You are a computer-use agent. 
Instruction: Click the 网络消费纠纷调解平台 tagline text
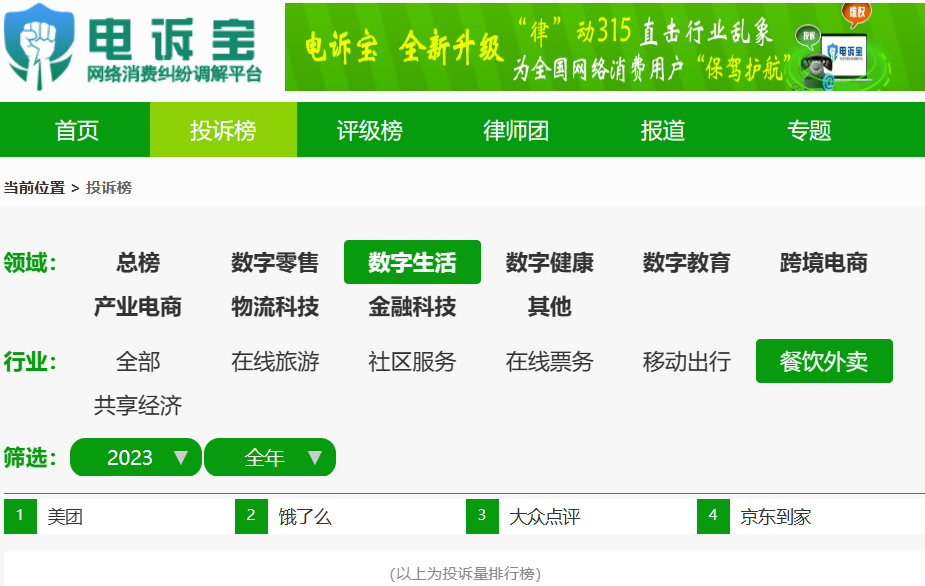pos(175,74)
